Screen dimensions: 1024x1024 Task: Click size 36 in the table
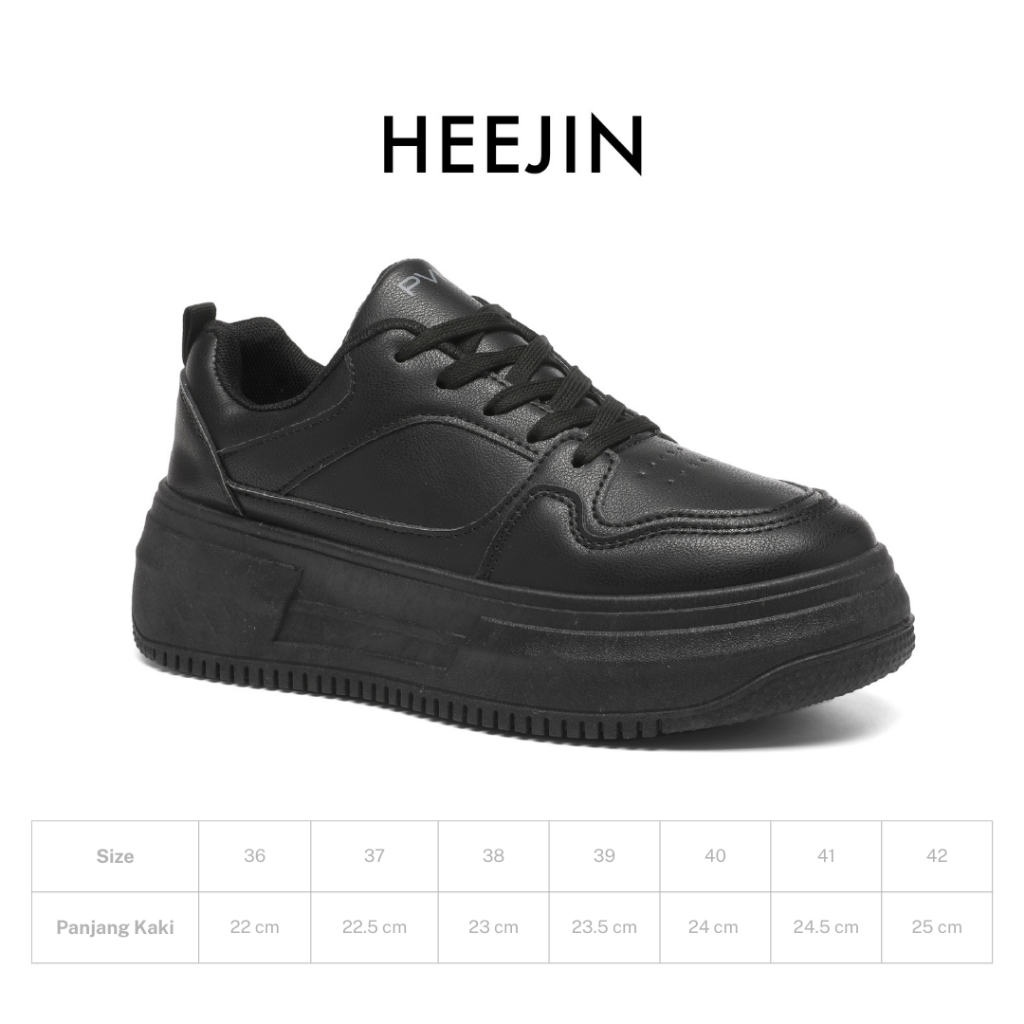pos(255,856)
